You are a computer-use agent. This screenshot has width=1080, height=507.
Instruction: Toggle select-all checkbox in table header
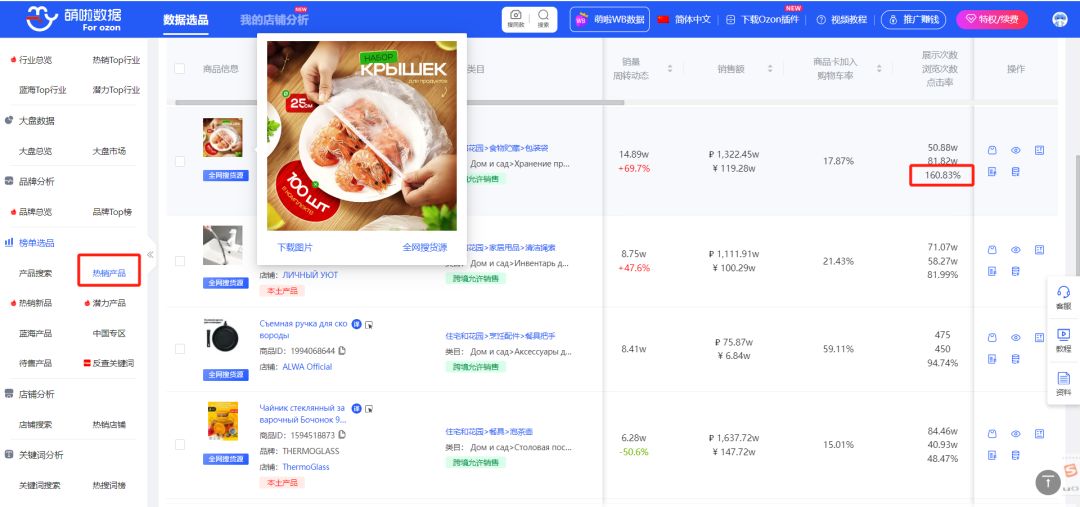coord(180,69)
